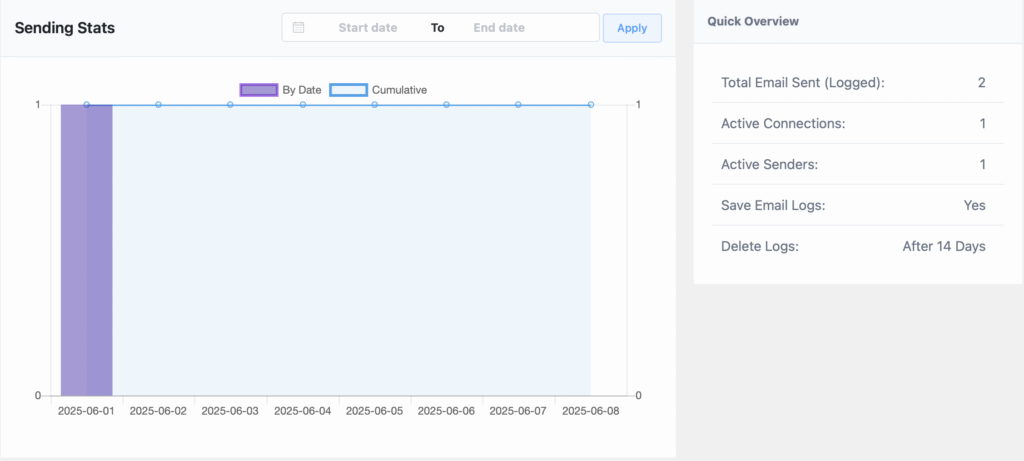Click the Yes value for Save Email Logs
This screenshot has height=461, width=1024.
click(x=974, y=206)
